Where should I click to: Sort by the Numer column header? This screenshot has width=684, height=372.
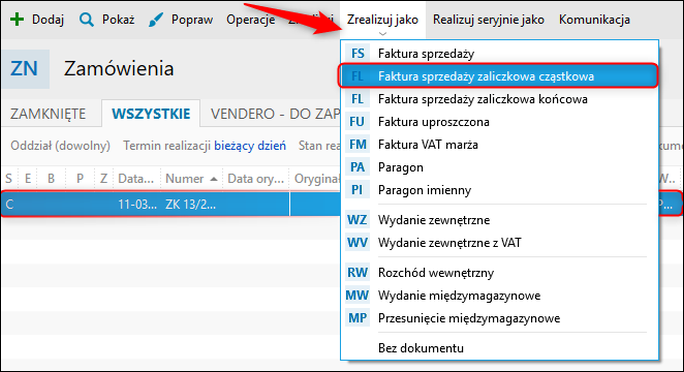192,179
